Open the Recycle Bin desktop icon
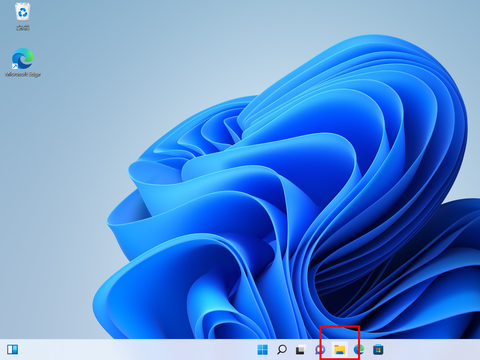The height and width of the screenshot is (360, 480). pos(23,17)
